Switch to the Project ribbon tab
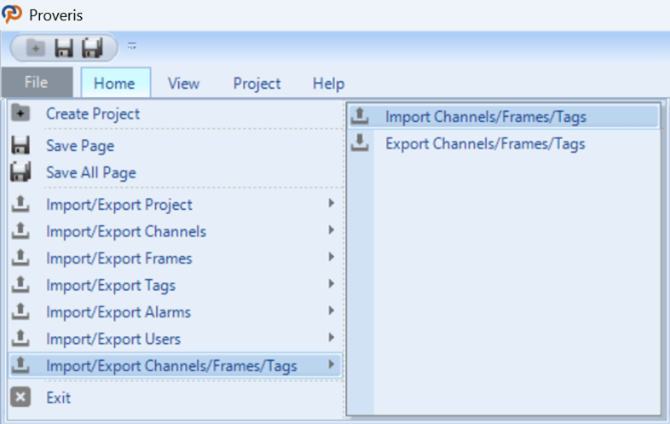Viewport: 670px width, 424px height. (x=257, y=83)
